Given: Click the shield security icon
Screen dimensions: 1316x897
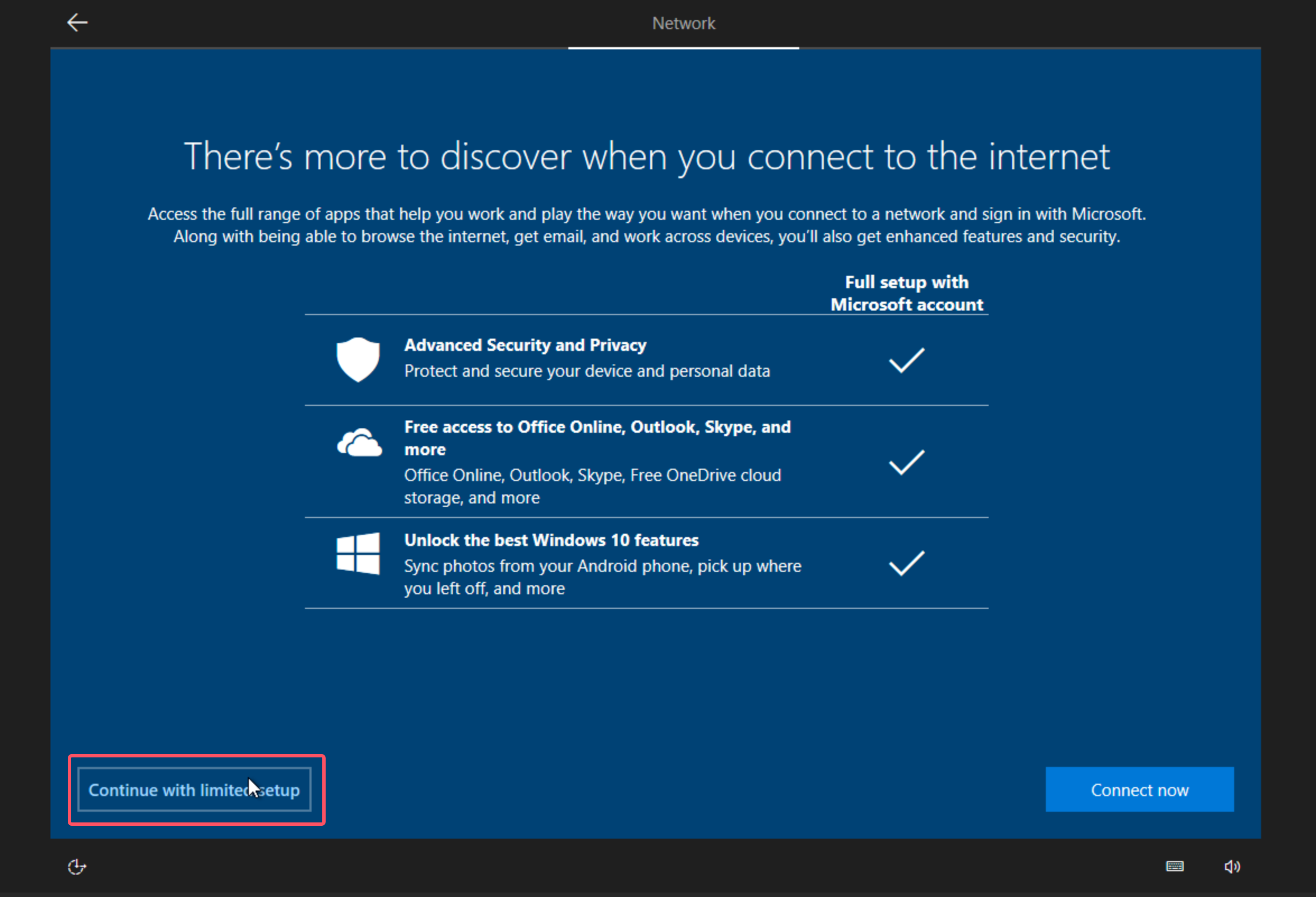Looking at the screenshot, I should (358, 359).
